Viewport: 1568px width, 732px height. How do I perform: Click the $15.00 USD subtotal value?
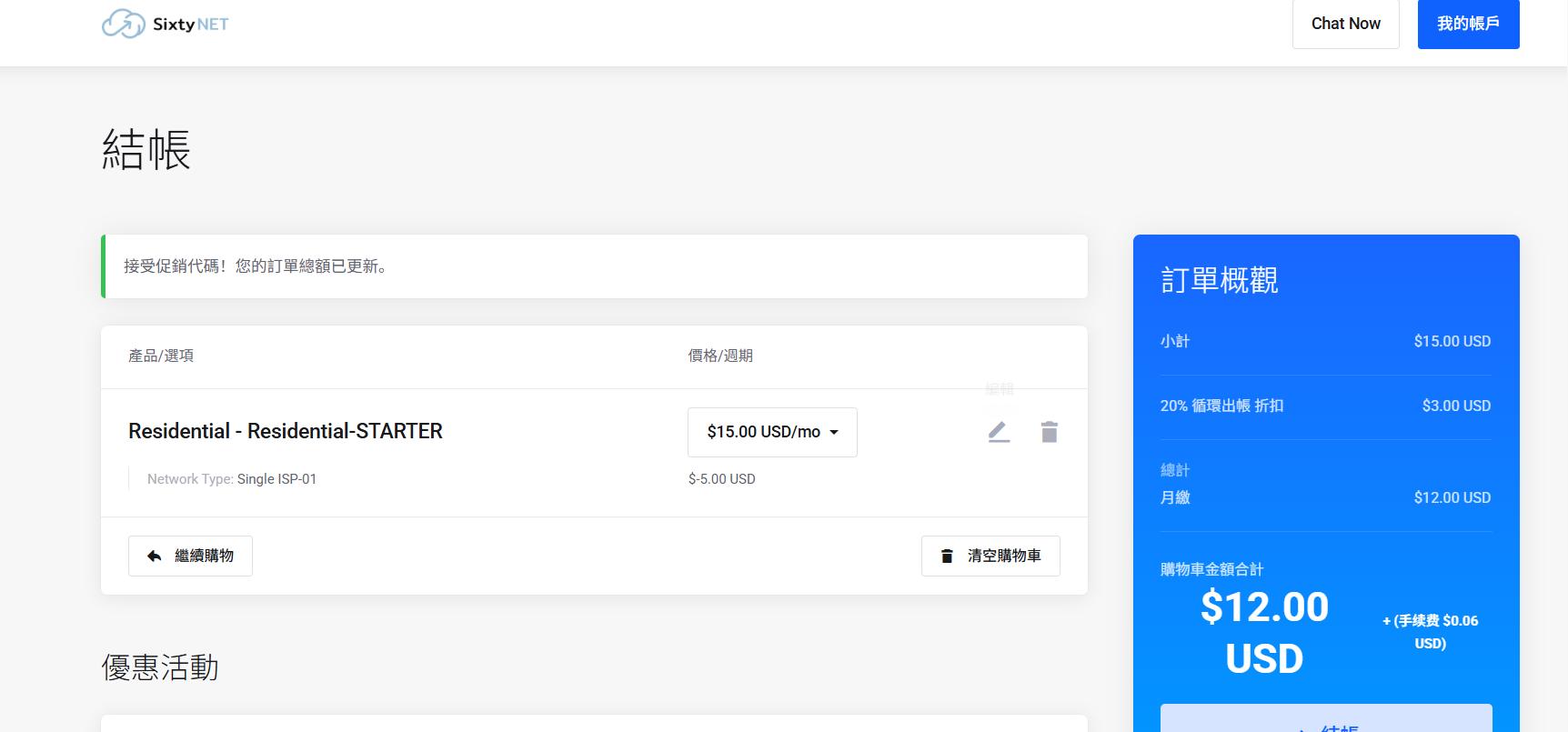pyautogui.click(x=1452, y=341)
